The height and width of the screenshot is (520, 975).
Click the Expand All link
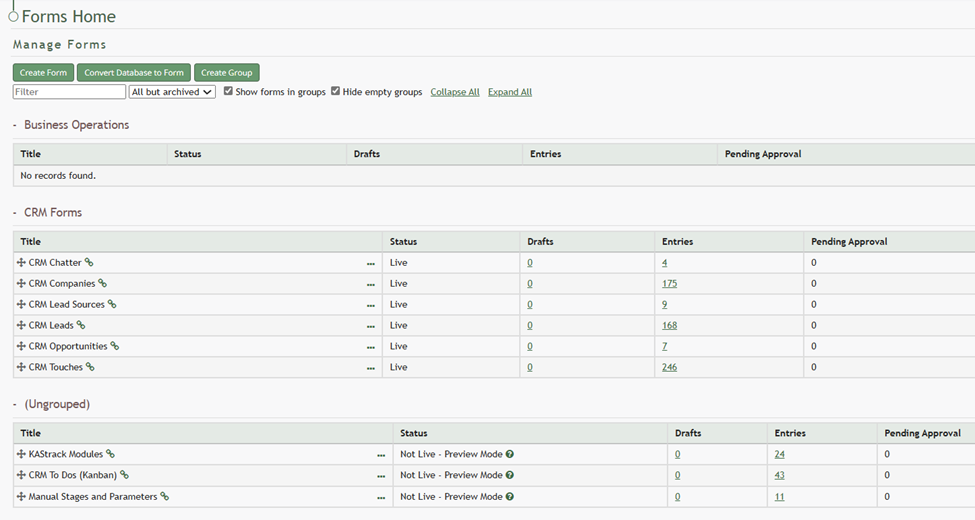coord(510,92)
